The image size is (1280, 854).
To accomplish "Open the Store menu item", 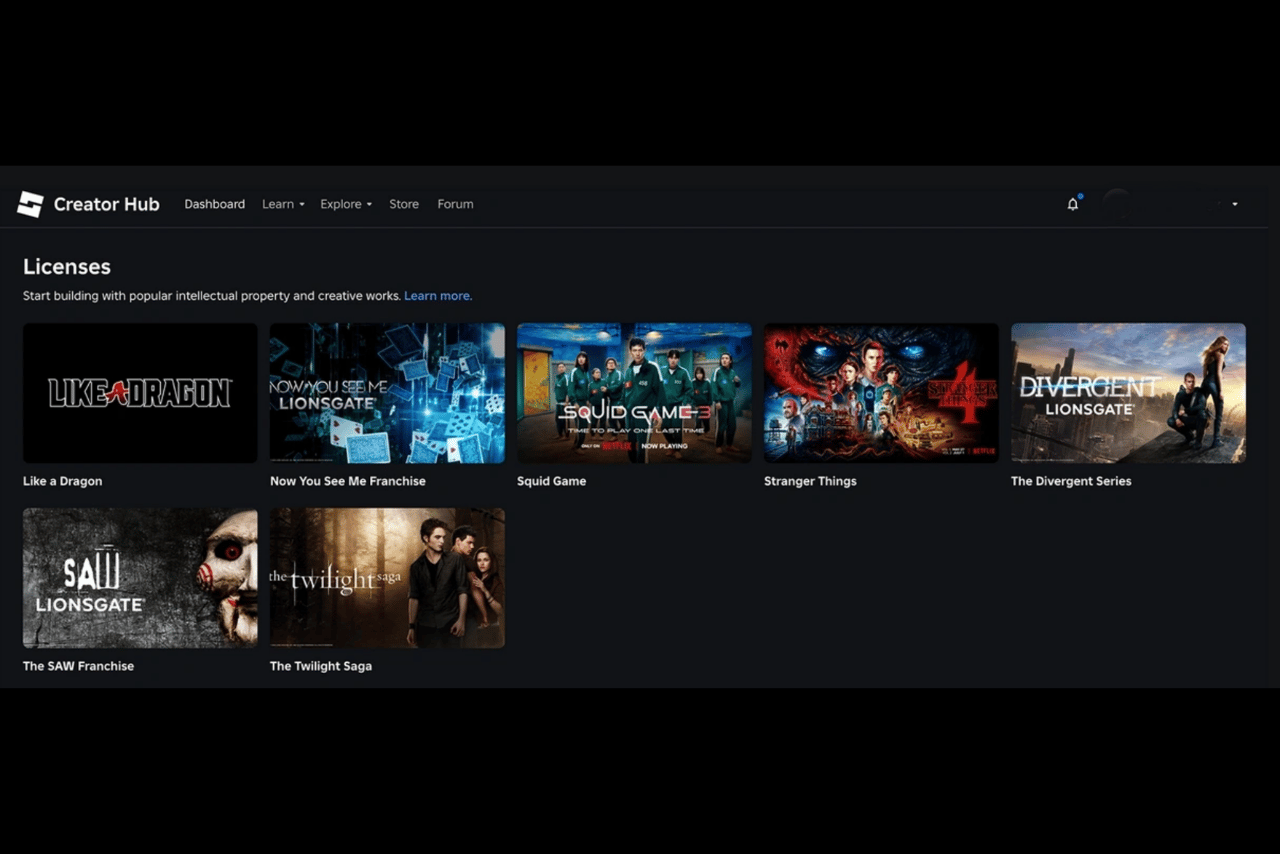I will [404, 204].
